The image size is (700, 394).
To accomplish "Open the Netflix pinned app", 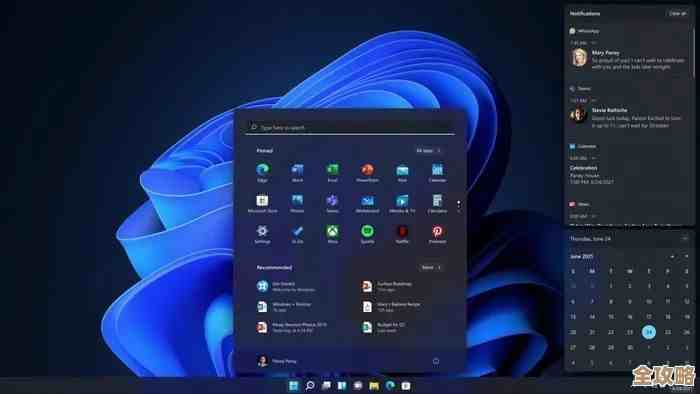I will [x=402, y=234].
